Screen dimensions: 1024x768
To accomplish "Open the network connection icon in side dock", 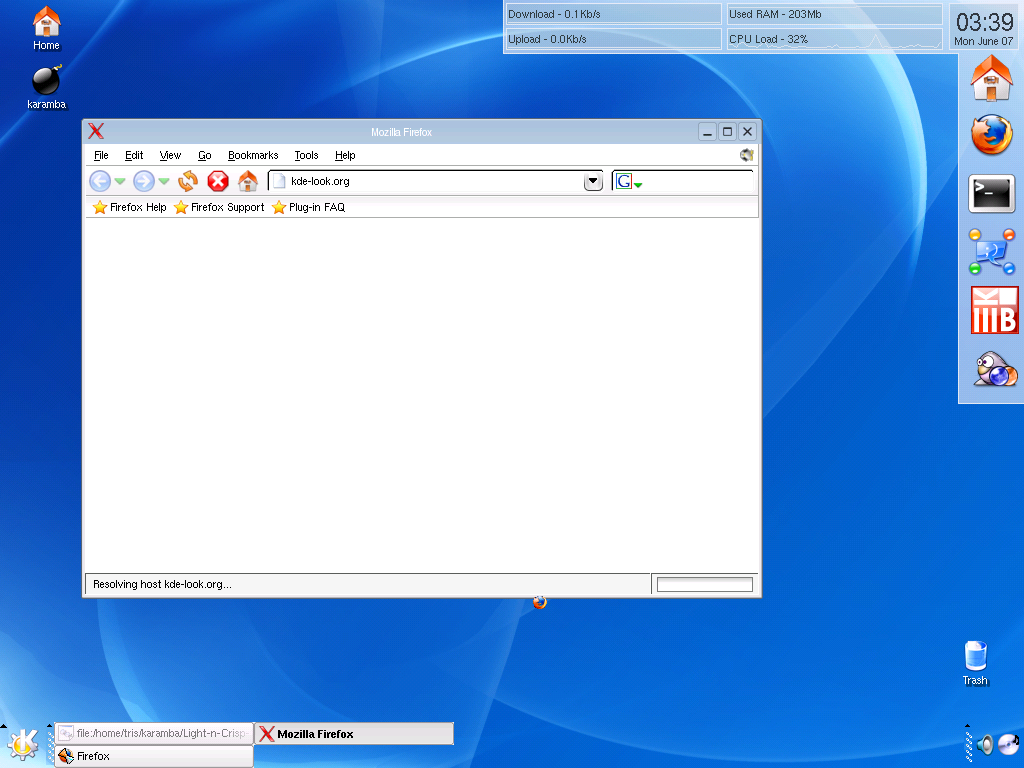I will click(x=991, y=251).
